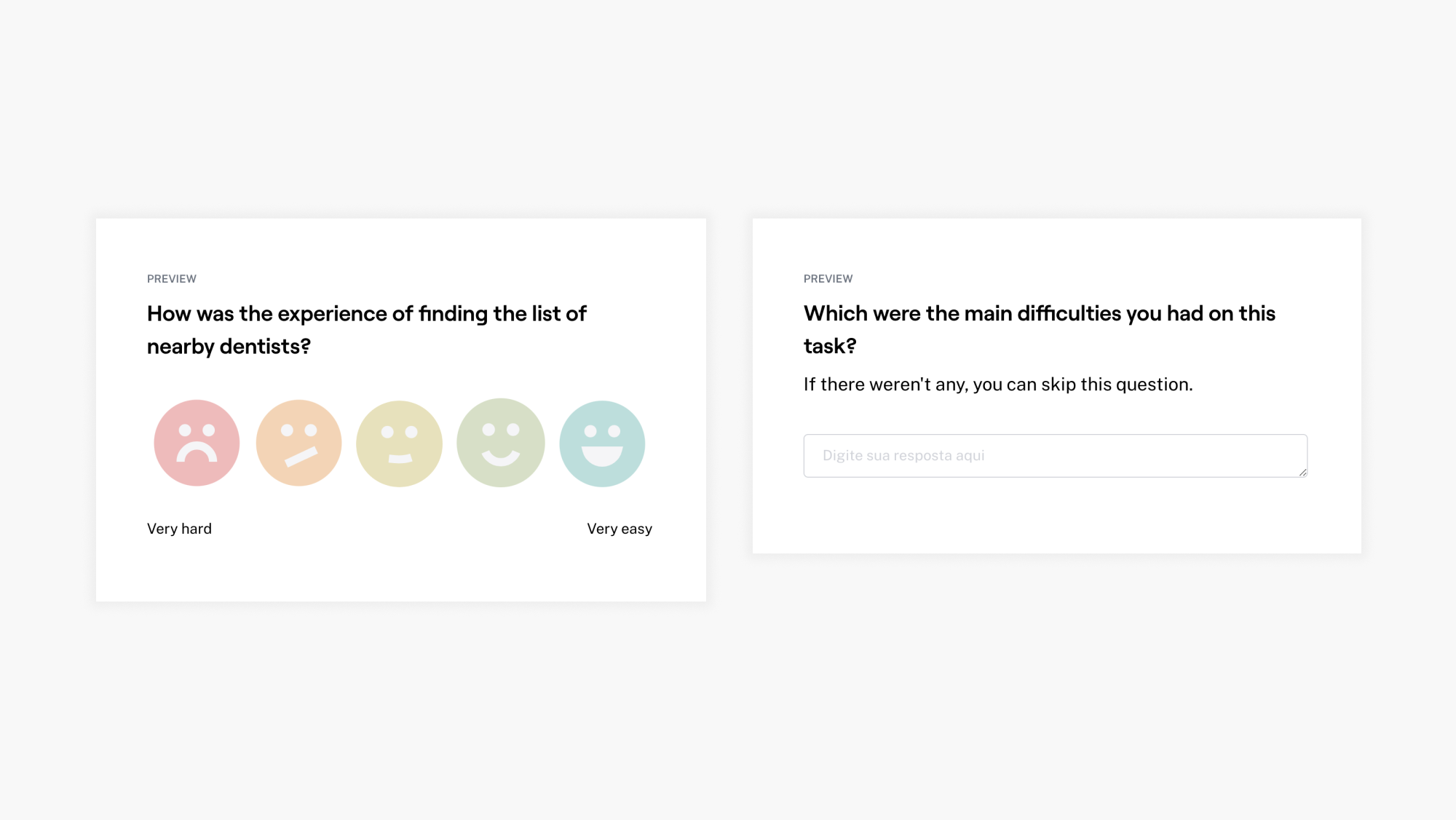Choose the blue very happy face

tap(602, 443)
